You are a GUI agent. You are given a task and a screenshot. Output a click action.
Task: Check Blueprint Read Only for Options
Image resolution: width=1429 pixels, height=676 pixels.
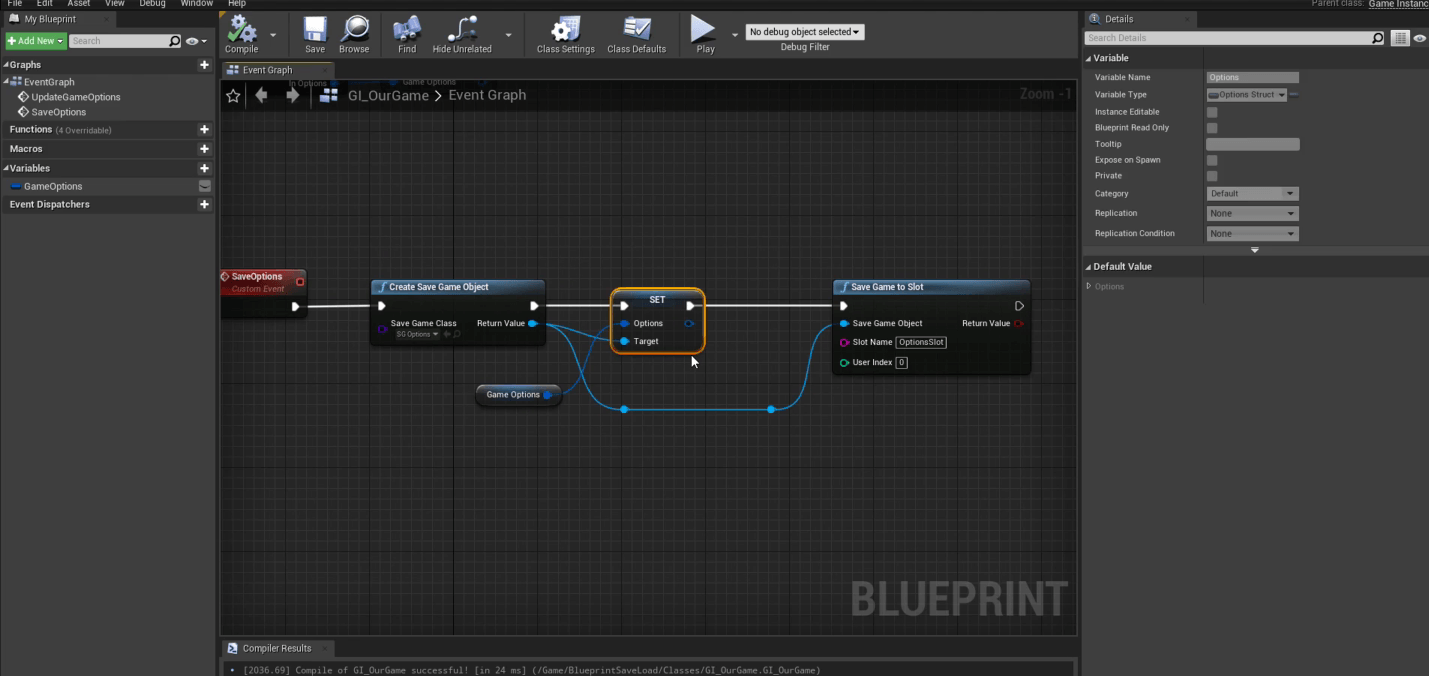pyautogui.click(x=1211, y=127)
